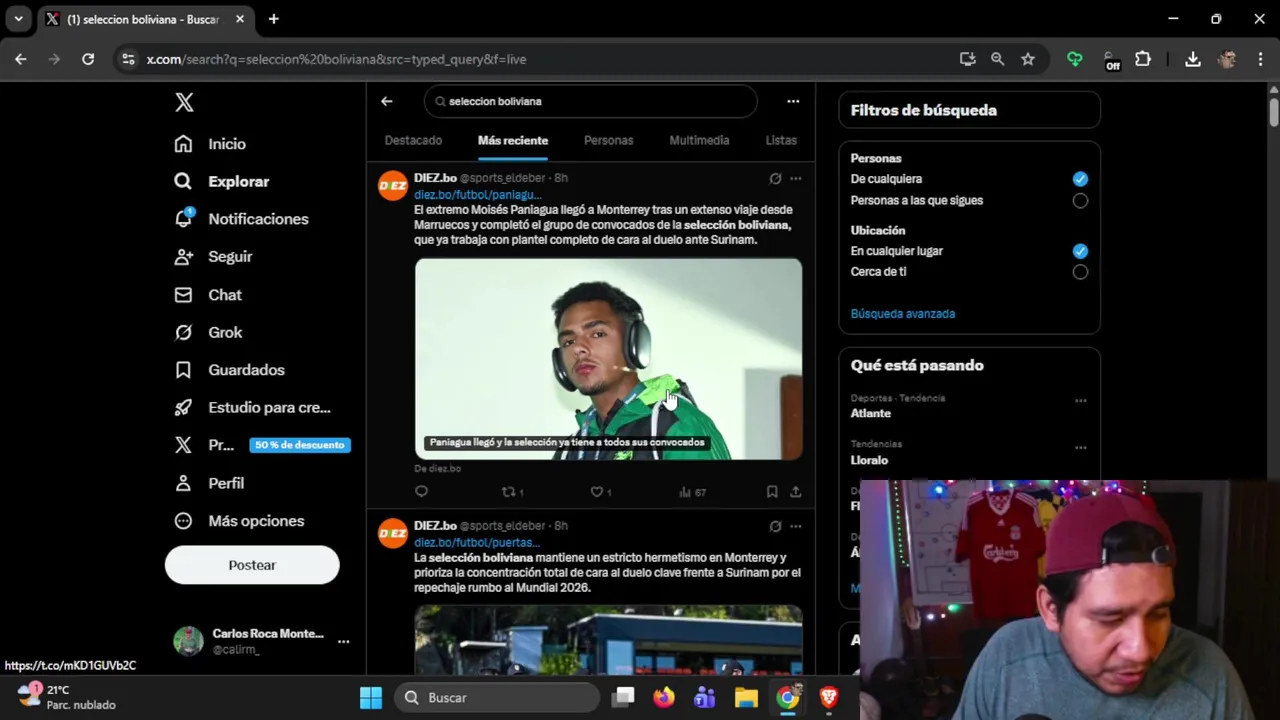Click the seleccion boliviana search field
This screenshot has height=720, width=1280.
coord(591,101)
